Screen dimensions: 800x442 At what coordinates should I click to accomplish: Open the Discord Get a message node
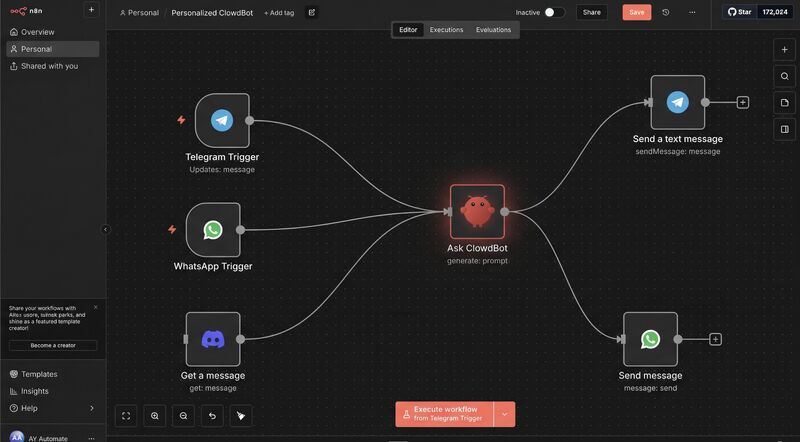(x=213, y=339)
